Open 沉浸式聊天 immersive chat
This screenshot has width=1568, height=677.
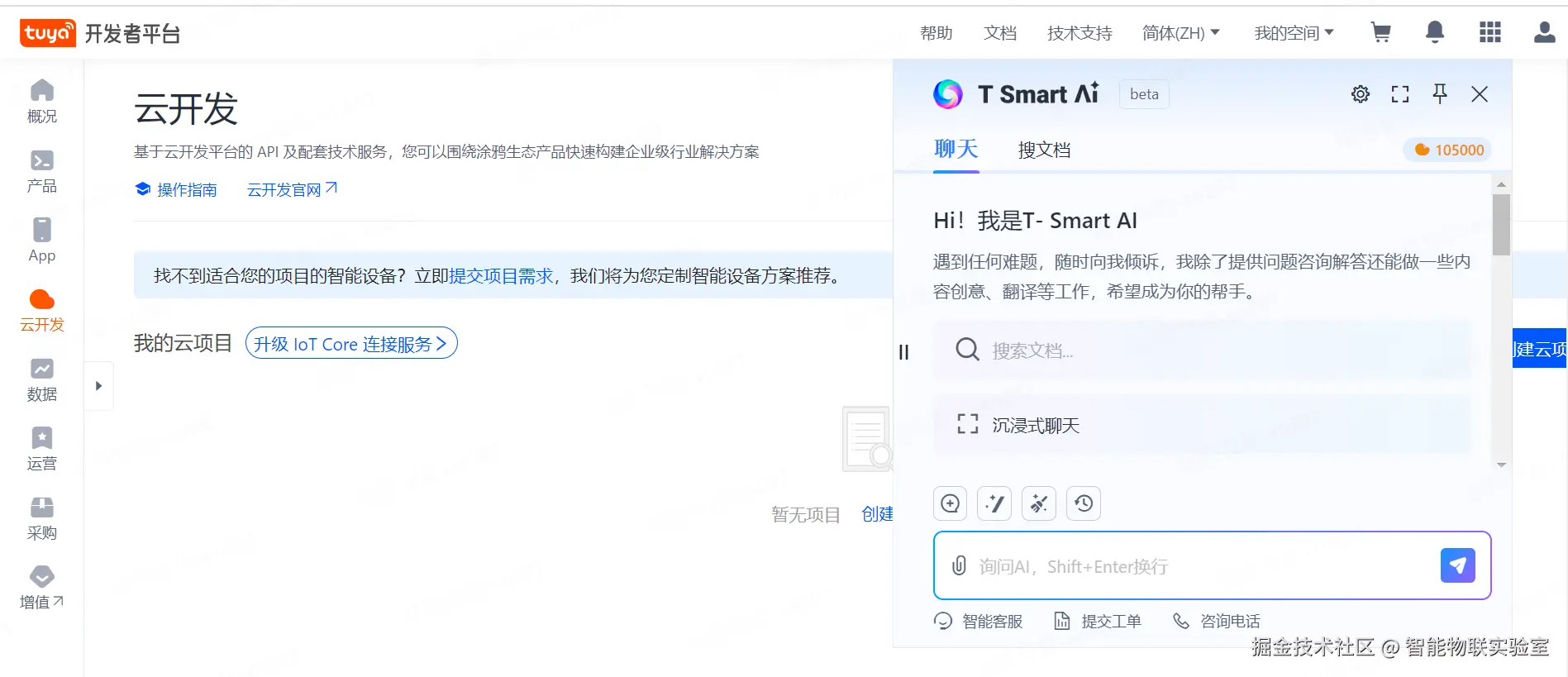point(1202,425)
